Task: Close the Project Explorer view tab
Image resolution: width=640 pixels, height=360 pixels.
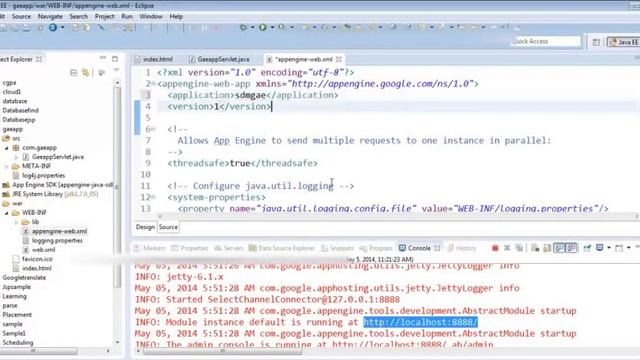Action: 39,59
